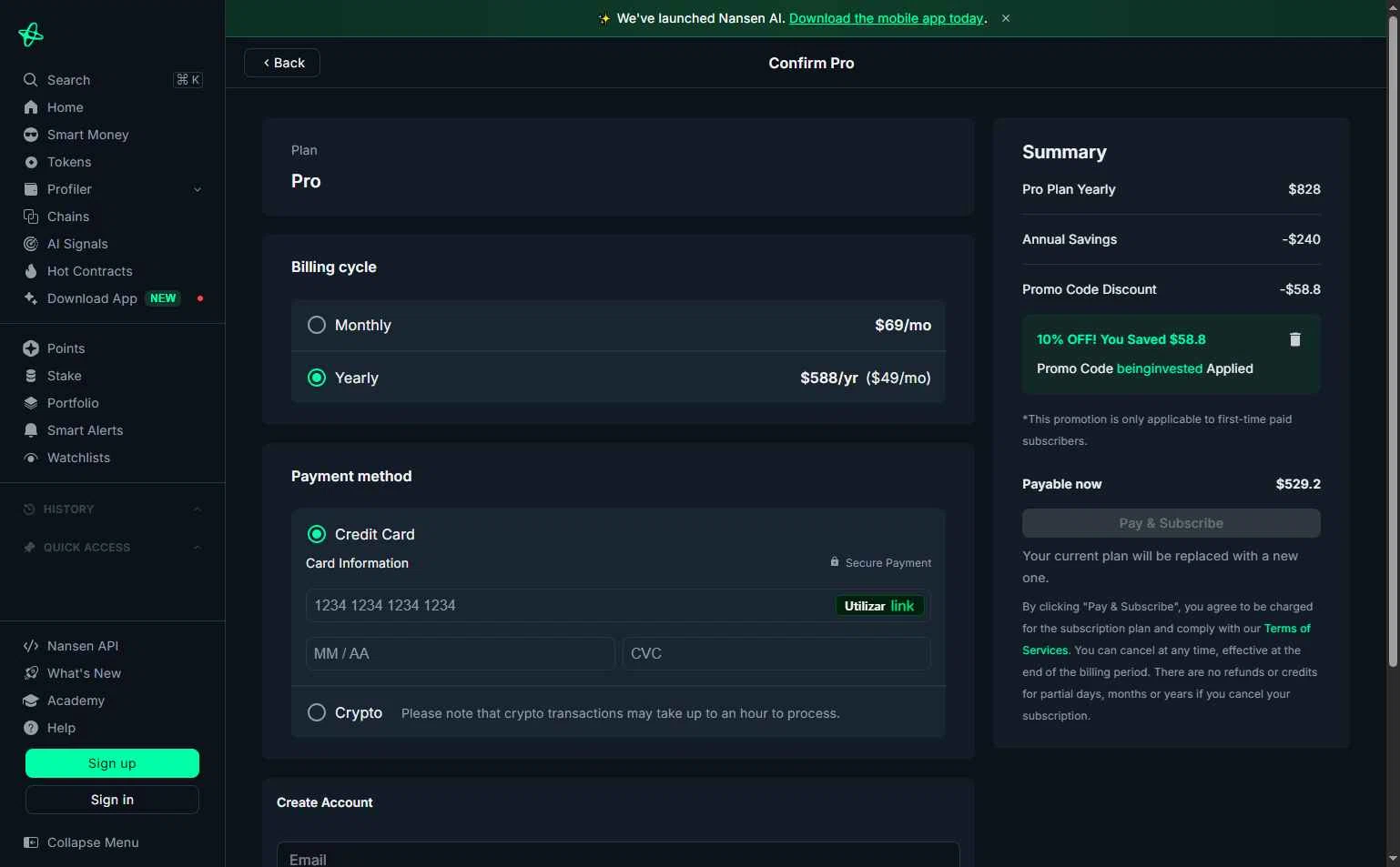This screenshot has height=867, width=1400.
Task: Focus the Email input field
Action: coord(618,855)
